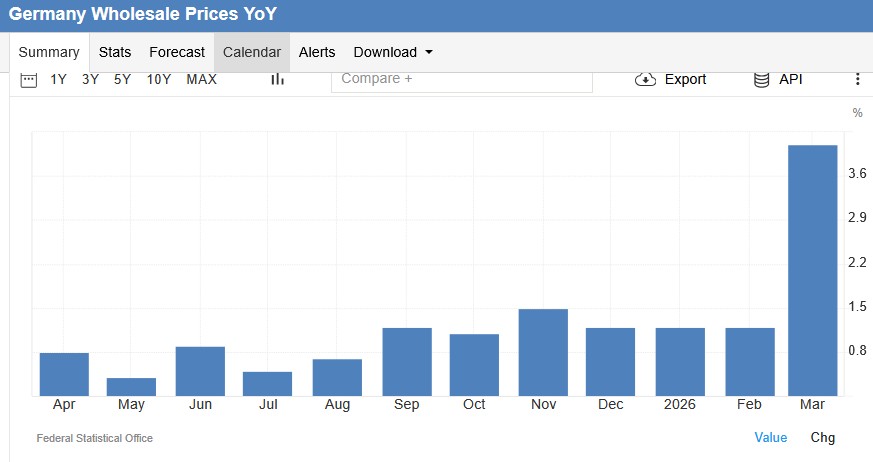Click the API label
Image resolution: width=873 pixels, height=462 pixels.
(791, 79)
